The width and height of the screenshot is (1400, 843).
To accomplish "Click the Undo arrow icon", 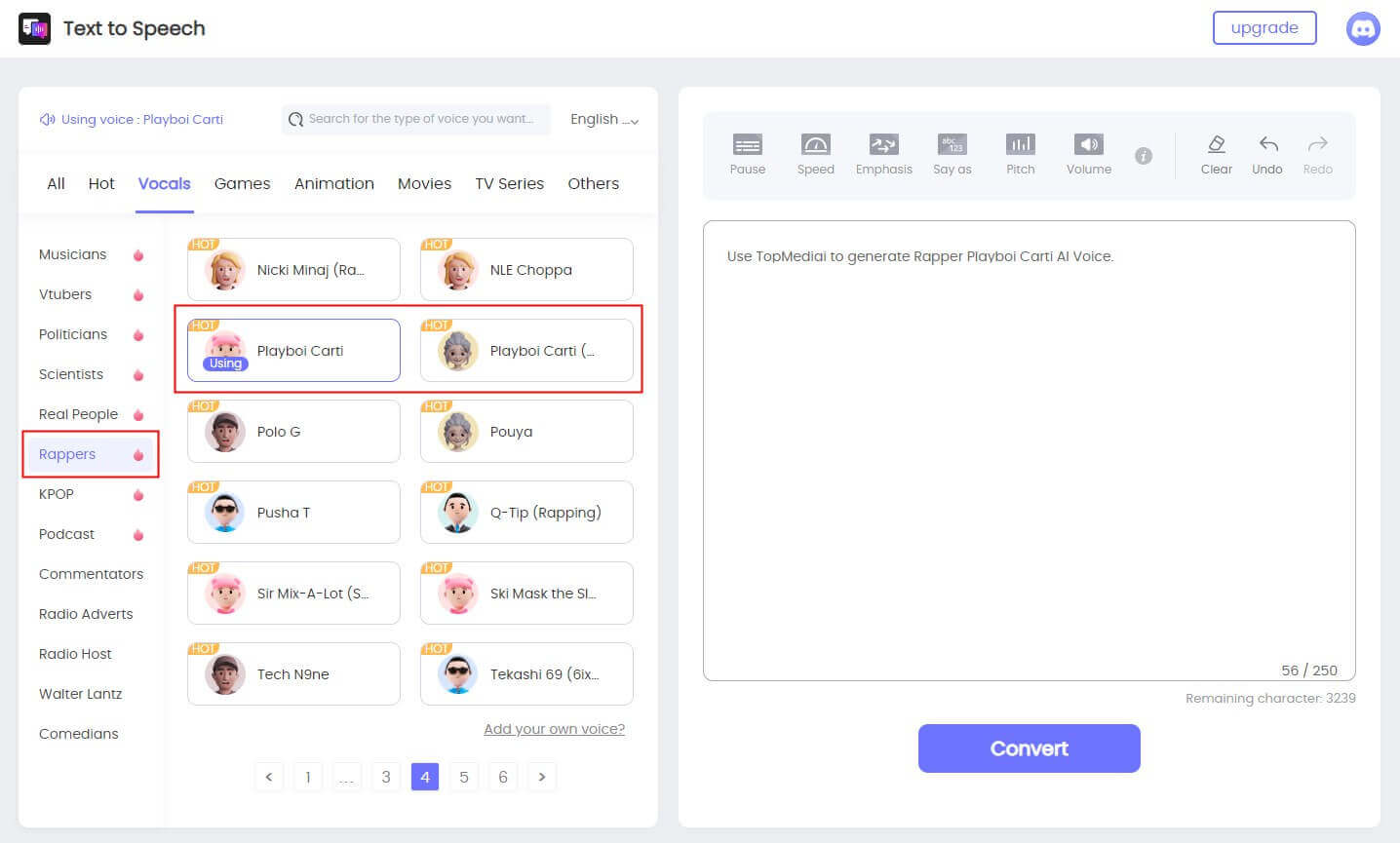I will click(x=1267, y=144).
